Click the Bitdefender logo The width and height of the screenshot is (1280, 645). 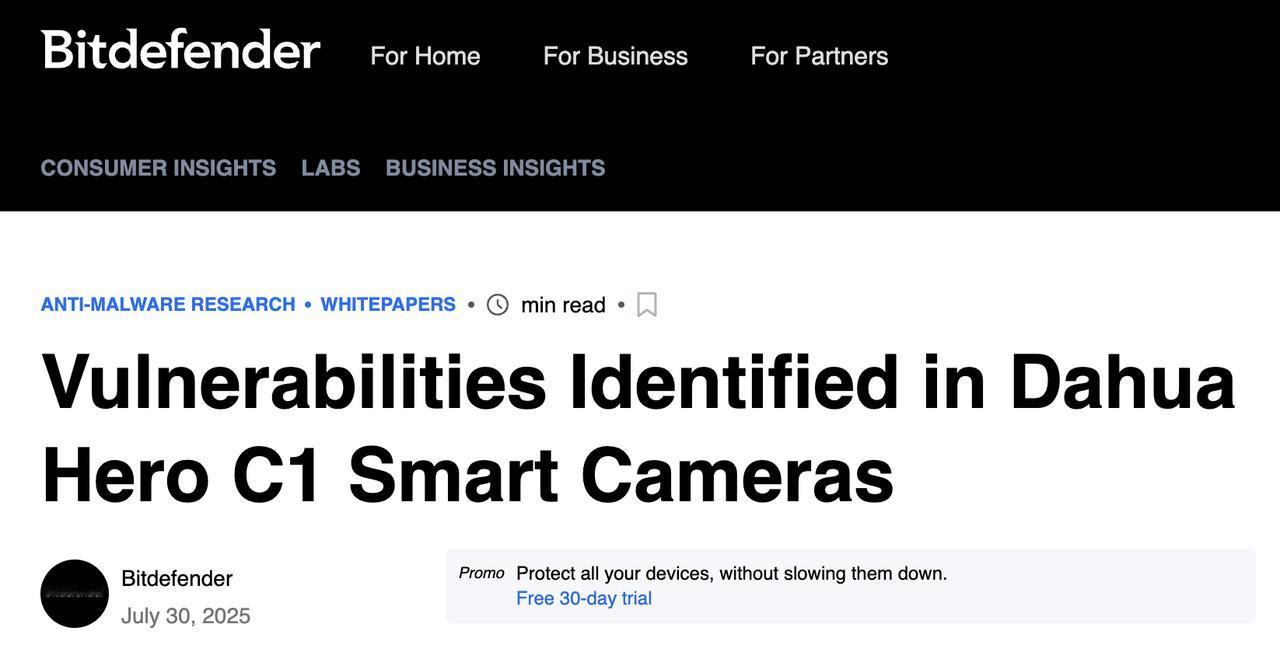click(x=181, y=49)
